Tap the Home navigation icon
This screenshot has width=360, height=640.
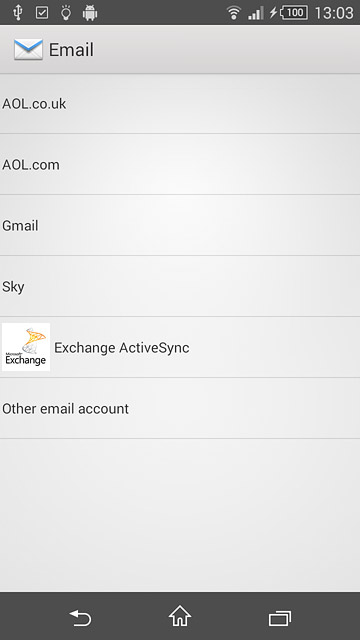click(x=180, y=616)
